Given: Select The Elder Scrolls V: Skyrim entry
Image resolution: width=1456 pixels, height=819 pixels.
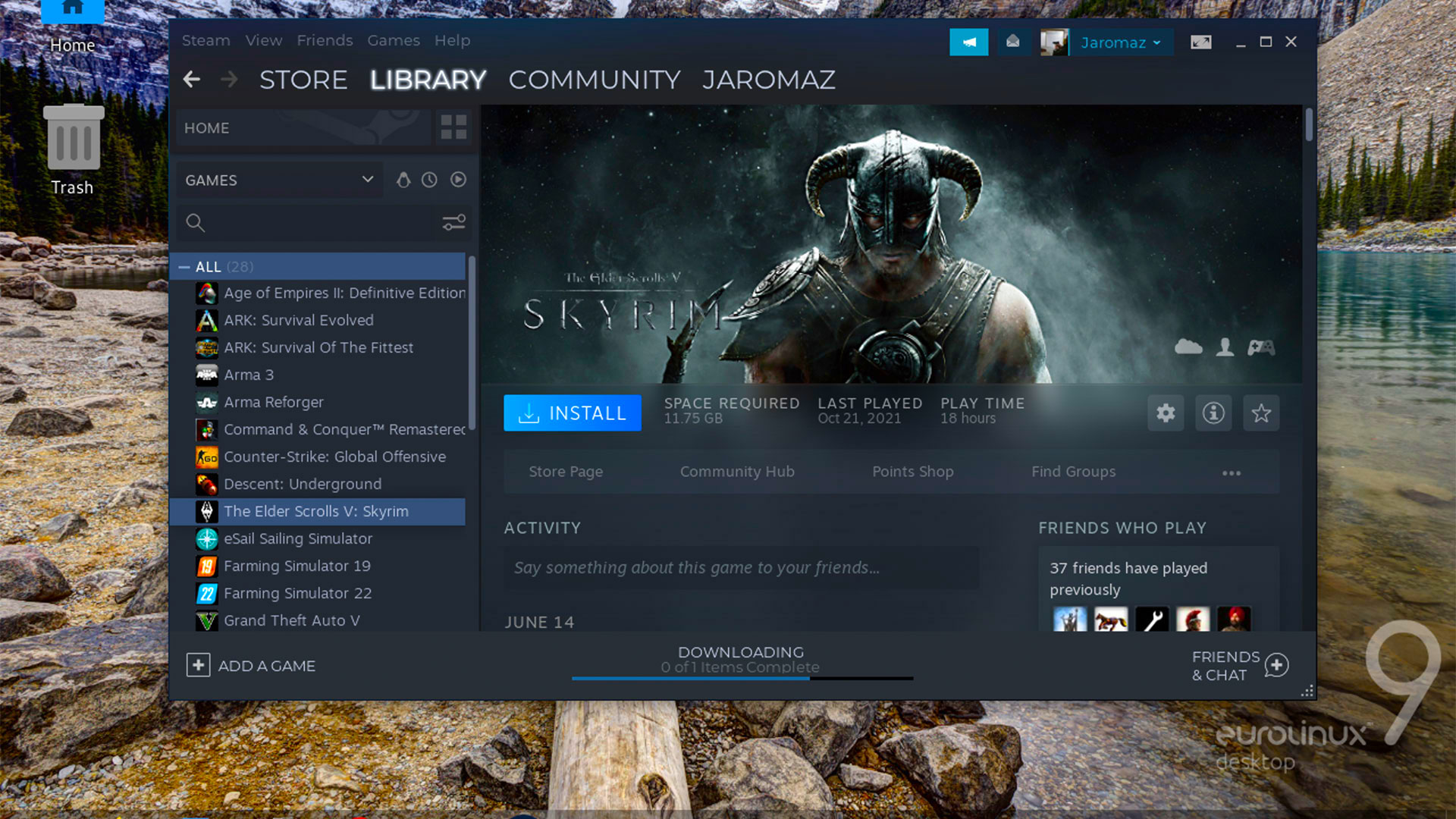Looking at the screenshot, I should point(318,511).
